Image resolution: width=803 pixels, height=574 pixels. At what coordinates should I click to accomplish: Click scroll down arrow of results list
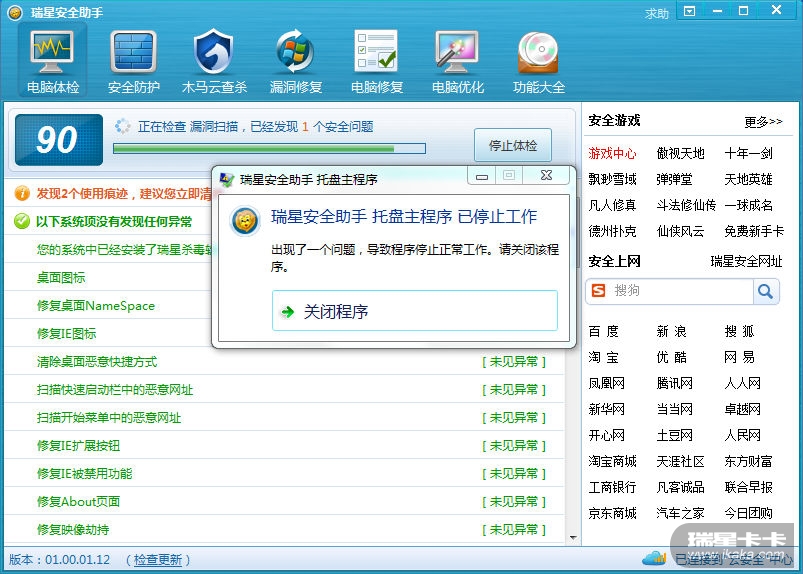(x=573, y=538)
